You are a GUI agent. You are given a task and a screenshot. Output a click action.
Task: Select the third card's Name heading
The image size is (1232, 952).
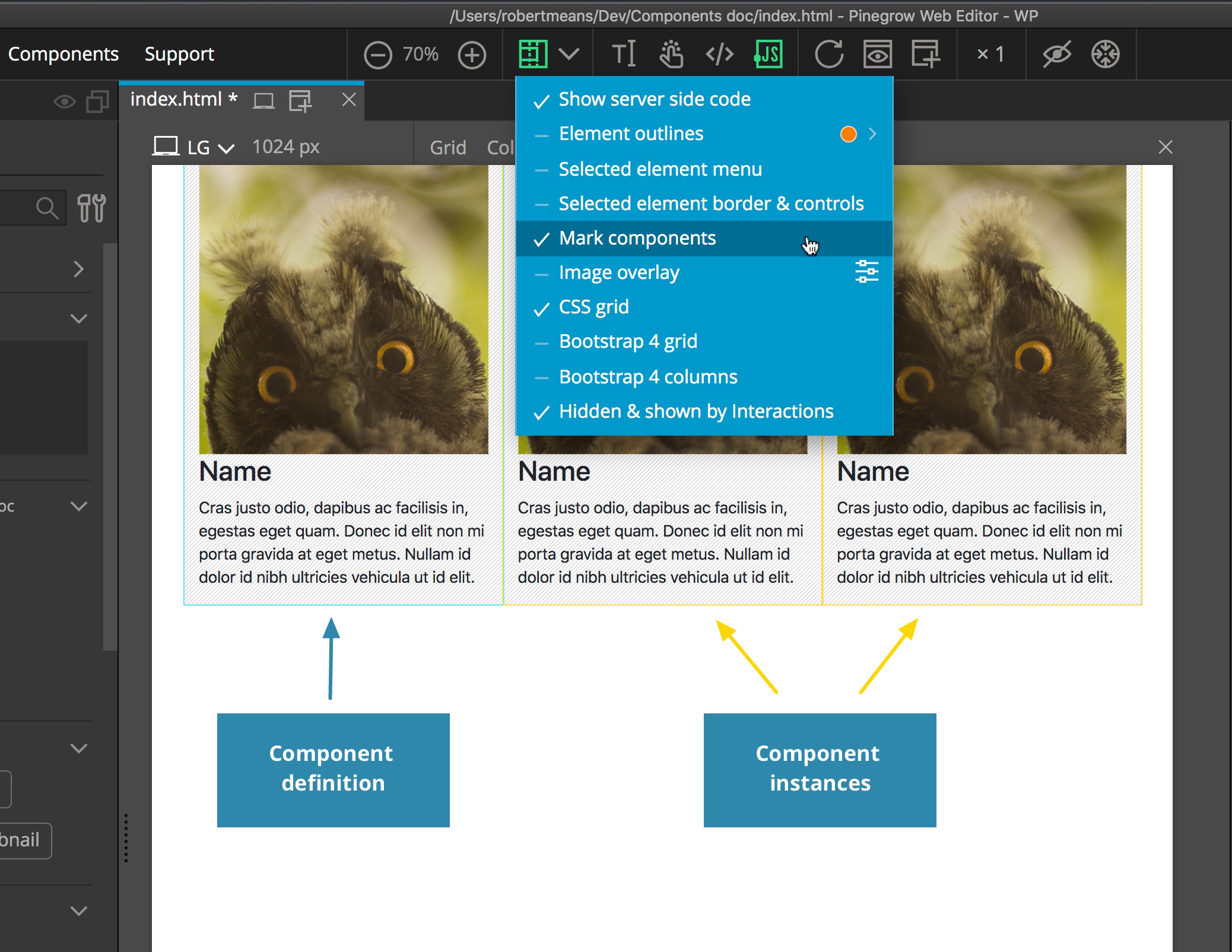pos(873,472)
